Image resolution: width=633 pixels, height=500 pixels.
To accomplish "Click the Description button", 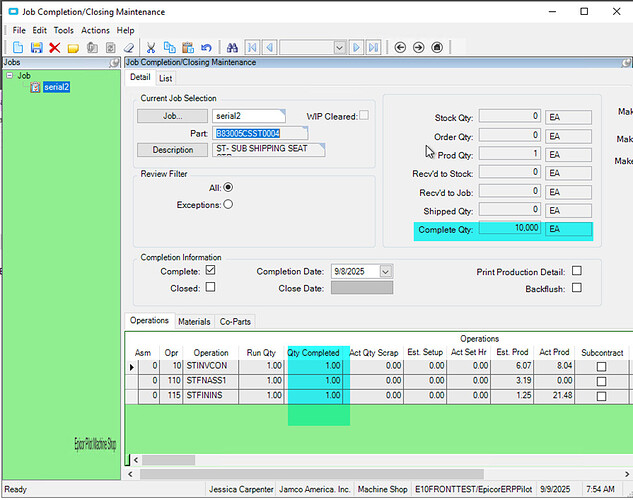I will (x=172, y=150).
